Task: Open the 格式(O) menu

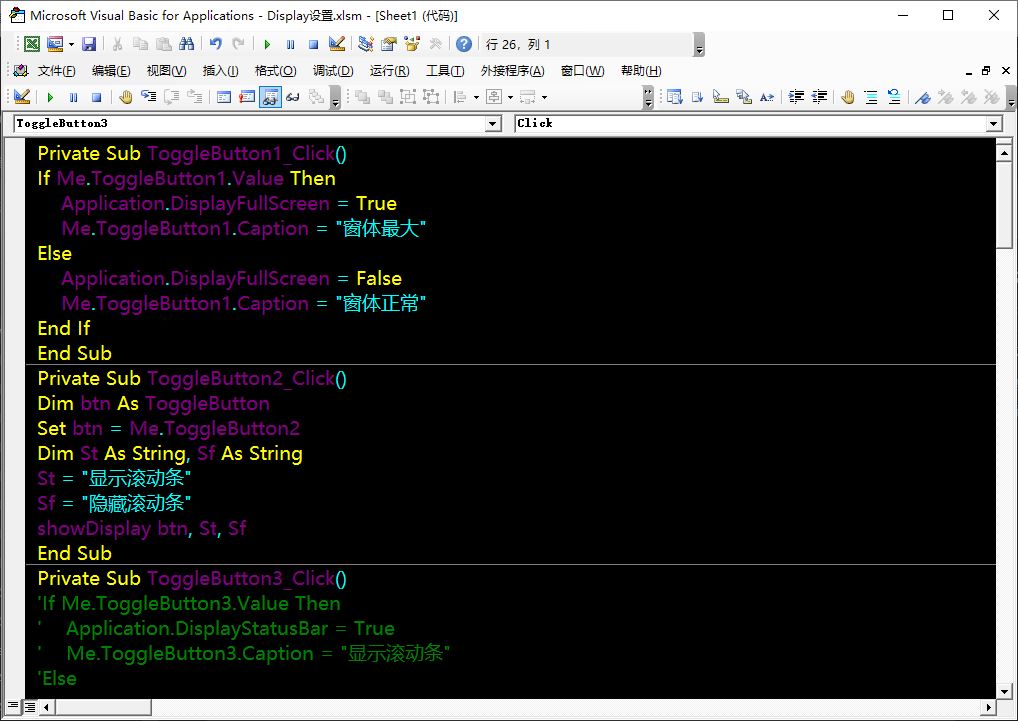Action: [x=276, y=71]
